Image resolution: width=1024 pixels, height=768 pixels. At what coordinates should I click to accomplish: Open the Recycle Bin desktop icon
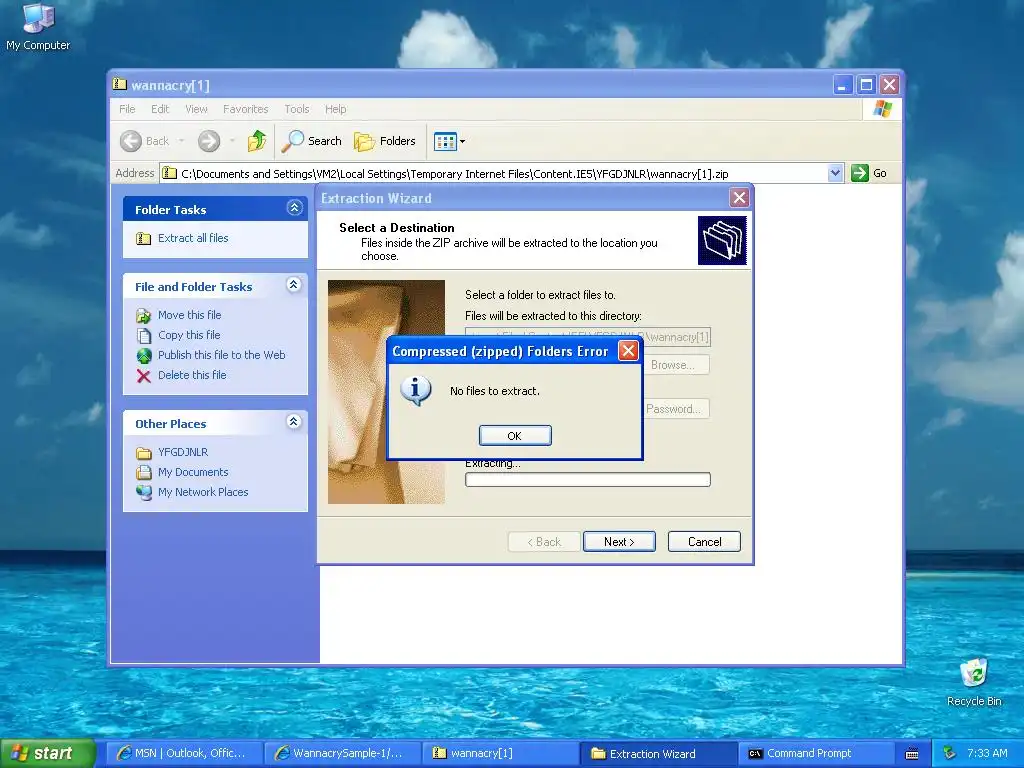[974, 683]
